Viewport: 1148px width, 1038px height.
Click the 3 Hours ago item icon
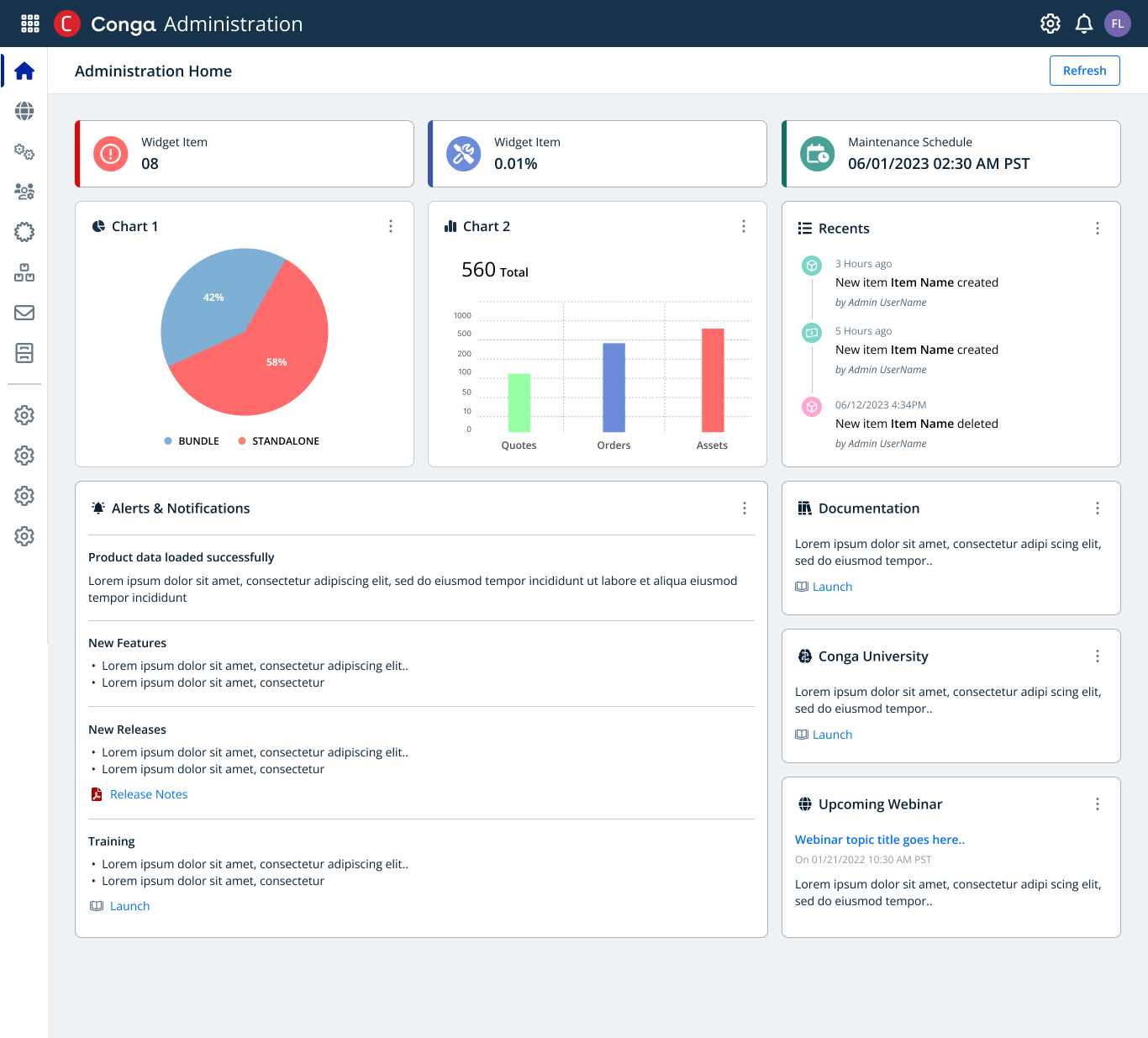812,266
